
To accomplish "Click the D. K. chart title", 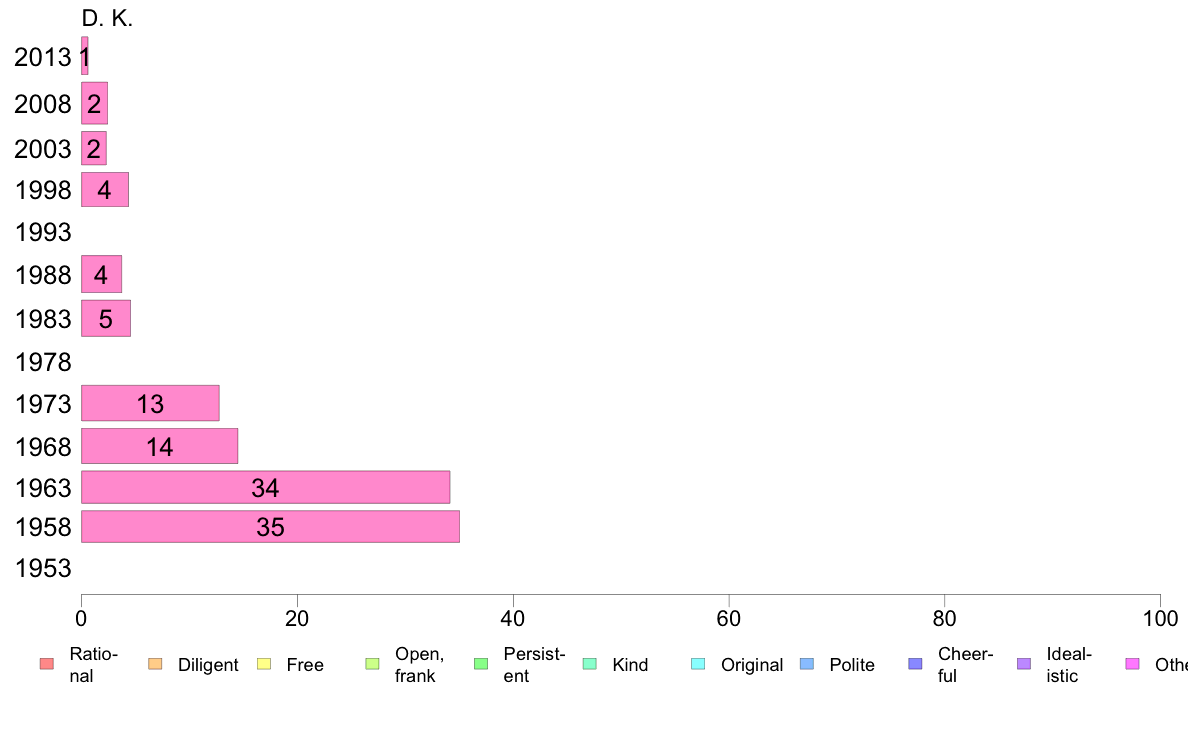I will tap(107, 18).
